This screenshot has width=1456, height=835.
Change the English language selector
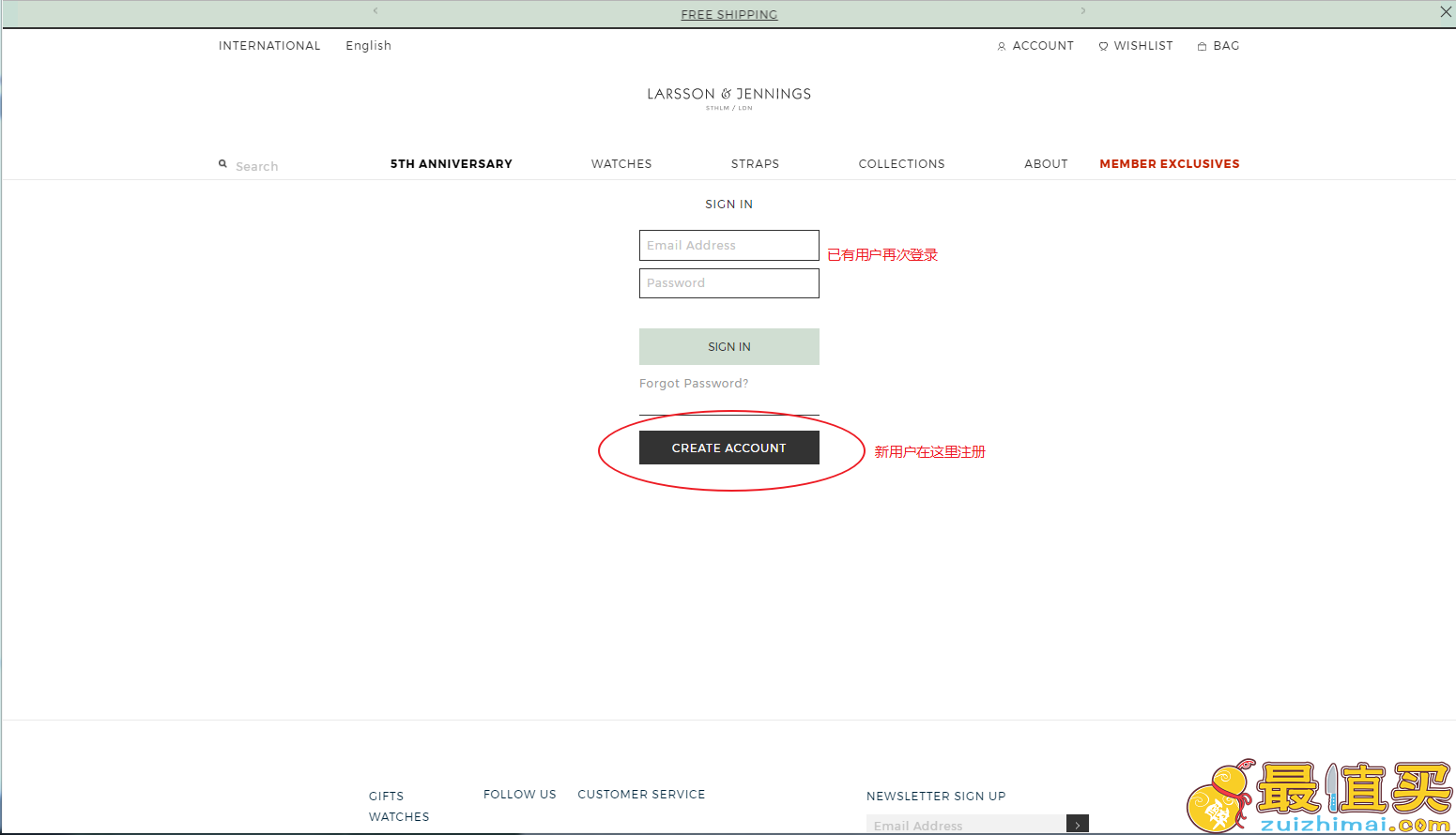click(x=368, y=46)
